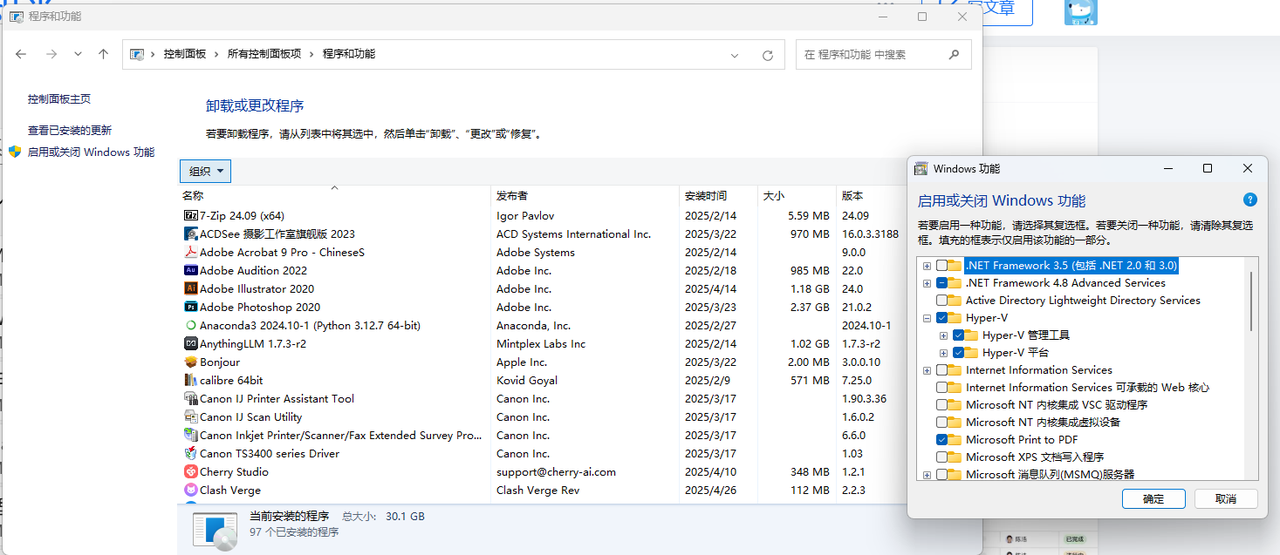Click the calibre 64bit icon
The width and height of the screenshot is (1280, 555).
click(x=191, y=380)
